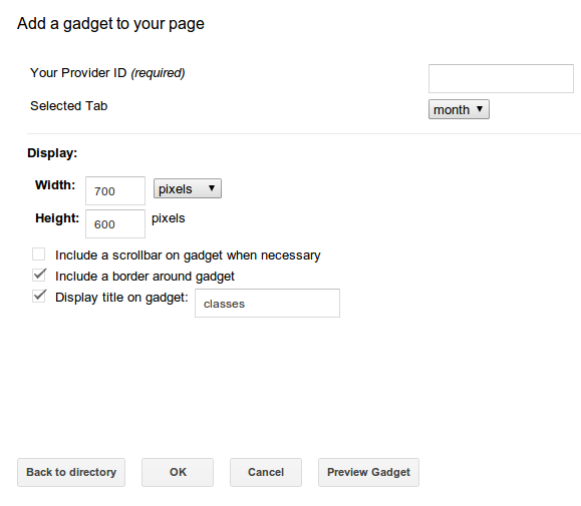Viewport: 581px width, 506px height.
Task: Cancel adding the gadget
Action: click(266, 472)
